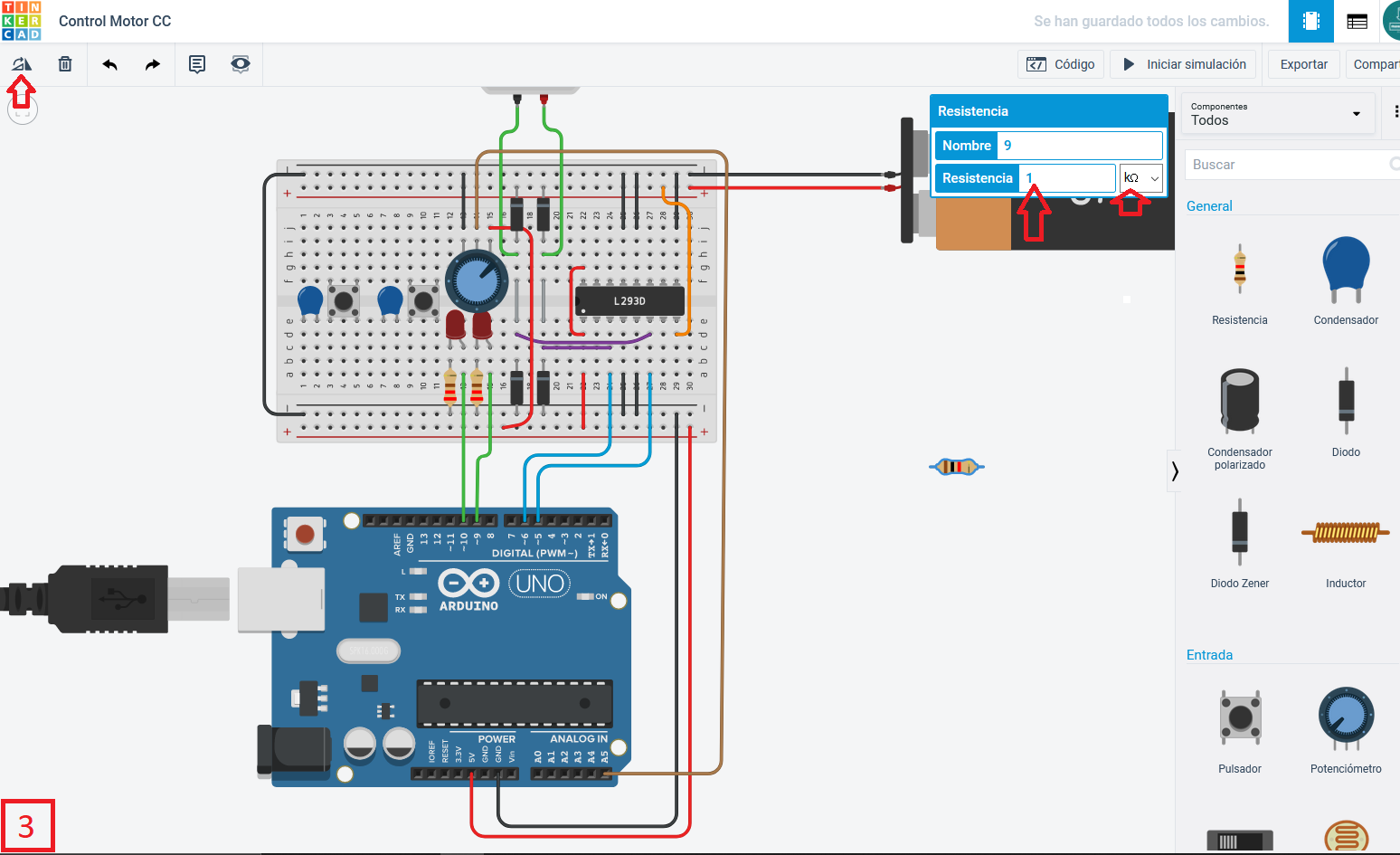1400x855 pixels.
Task: Select the Condensador polarizado component
Action: [1240, 418]
